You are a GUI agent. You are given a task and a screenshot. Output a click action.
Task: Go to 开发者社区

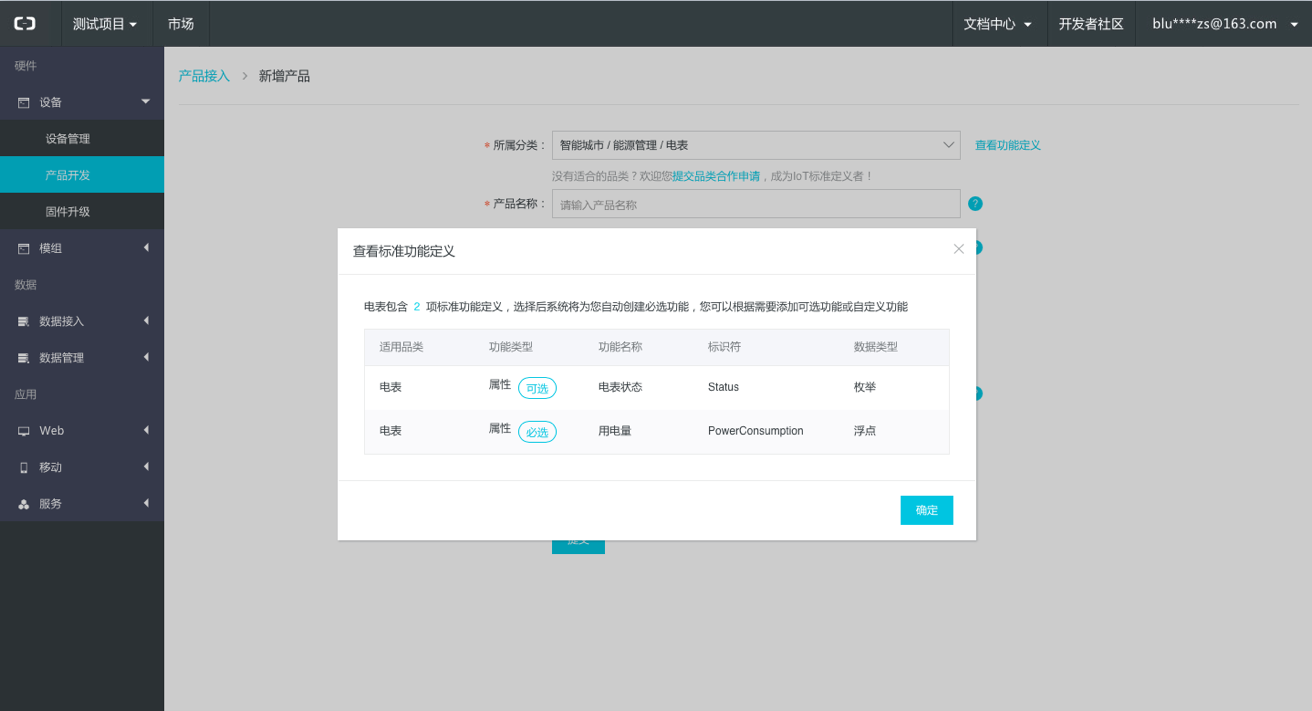[1091, 24]
